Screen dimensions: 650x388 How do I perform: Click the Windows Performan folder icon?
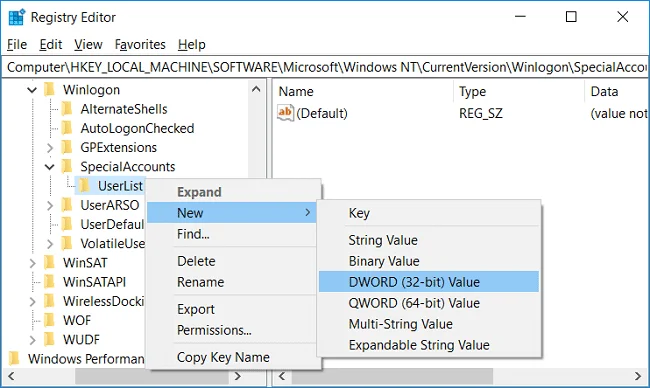coord(14,359)
